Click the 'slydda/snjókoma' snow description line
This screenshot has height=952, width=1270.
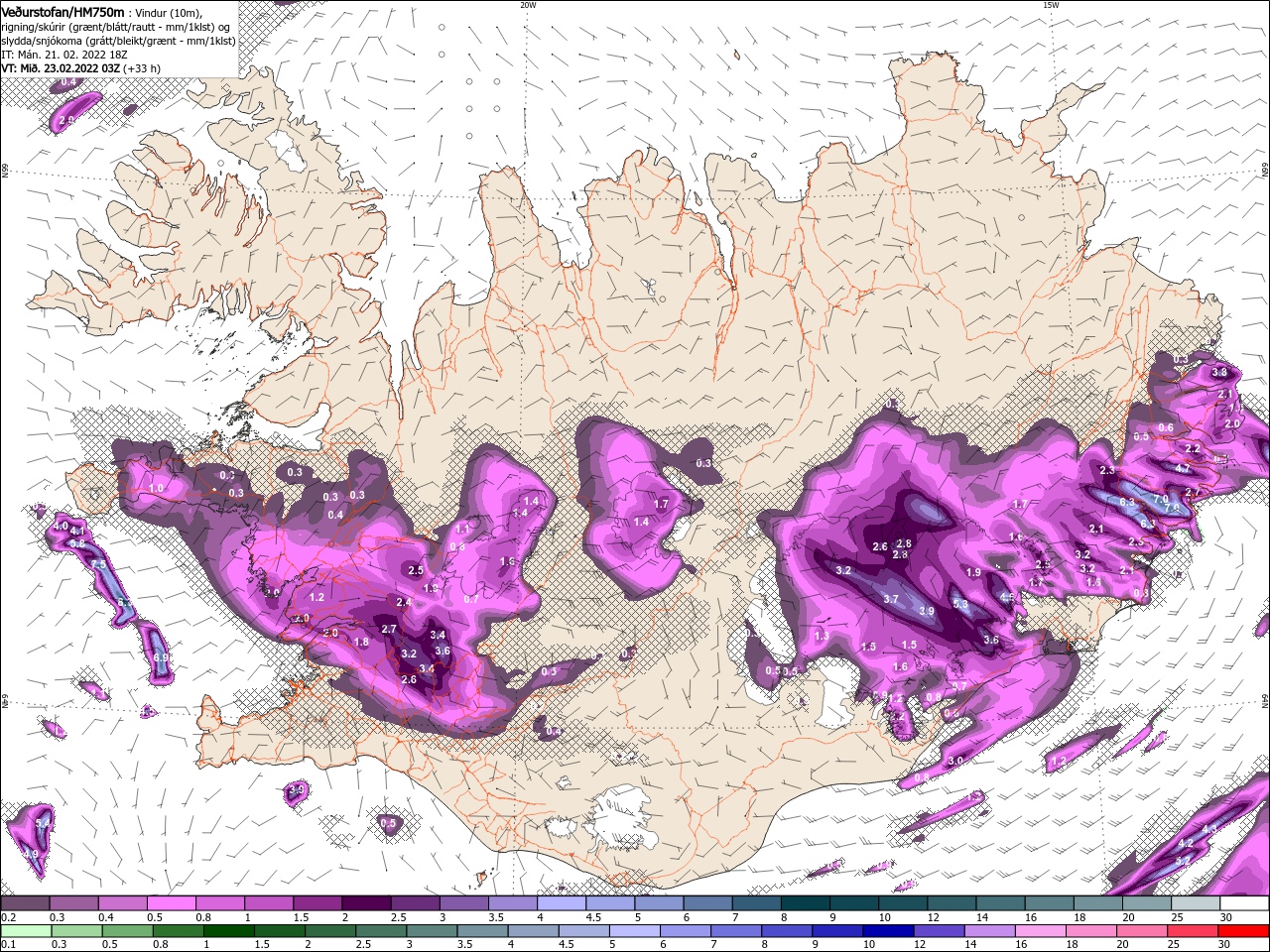(x=118, y=40)
